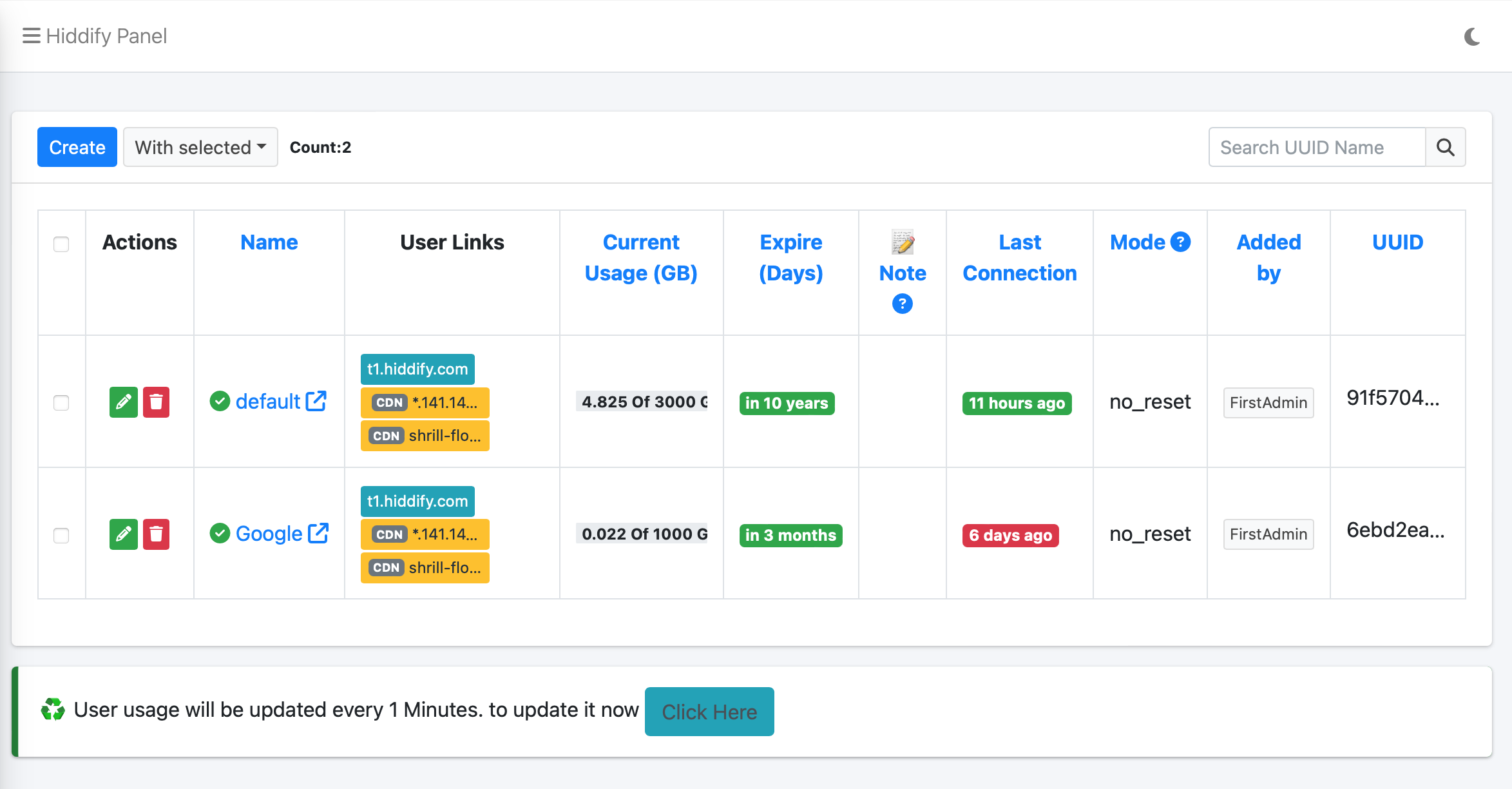This screenshot has width=1512, height=789.
Task: Open t1.hiddify.com link for Google user
Action: (x=417, y=502)
